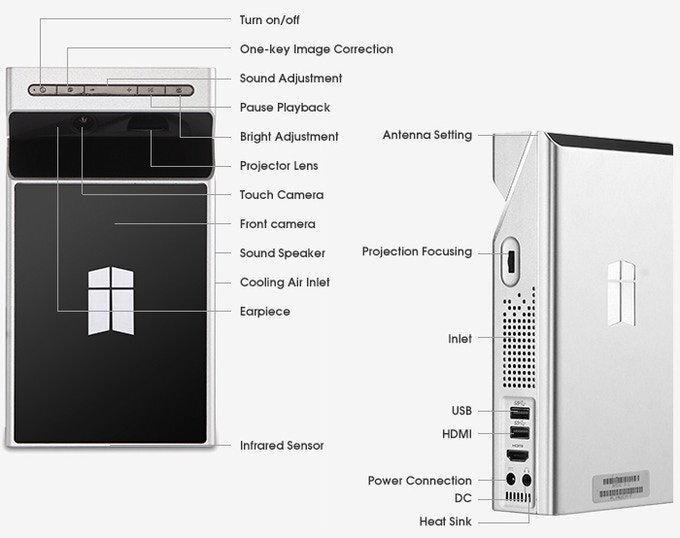Screen dimensions: 680x538
Task: Click the barcode sticker on the side panel
Action: coord(621,486)
